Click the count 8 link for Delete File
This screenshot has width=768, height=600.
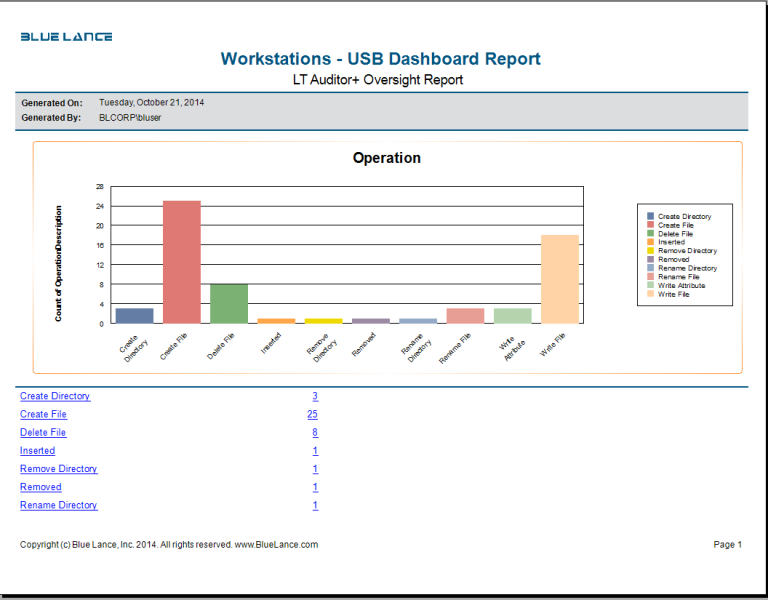coord(315,432)
